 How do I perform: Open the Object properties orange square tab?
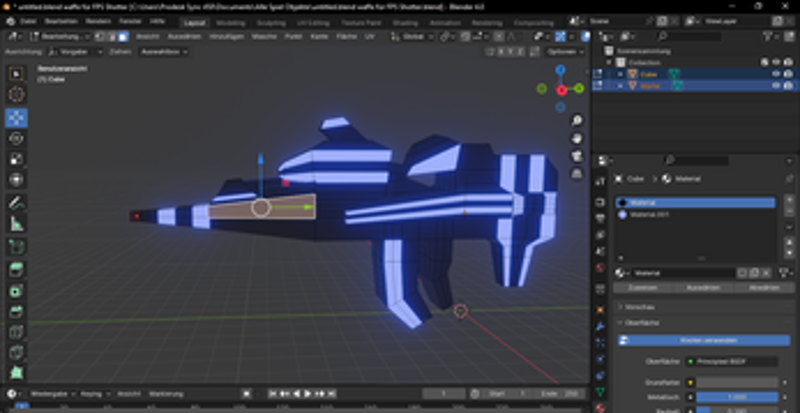601,309
